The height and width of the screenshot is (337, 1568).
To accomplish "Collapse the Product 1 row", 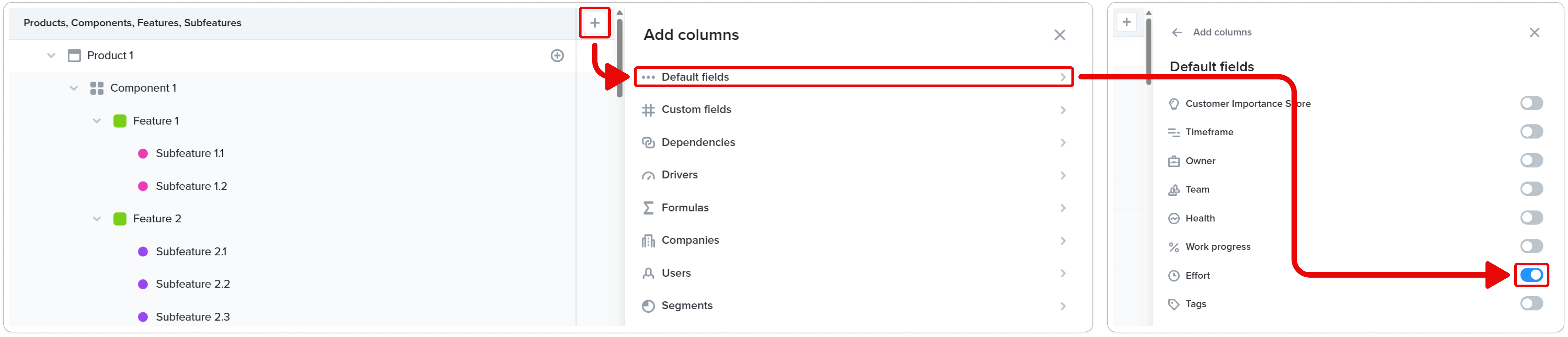I will click(51, 56).
